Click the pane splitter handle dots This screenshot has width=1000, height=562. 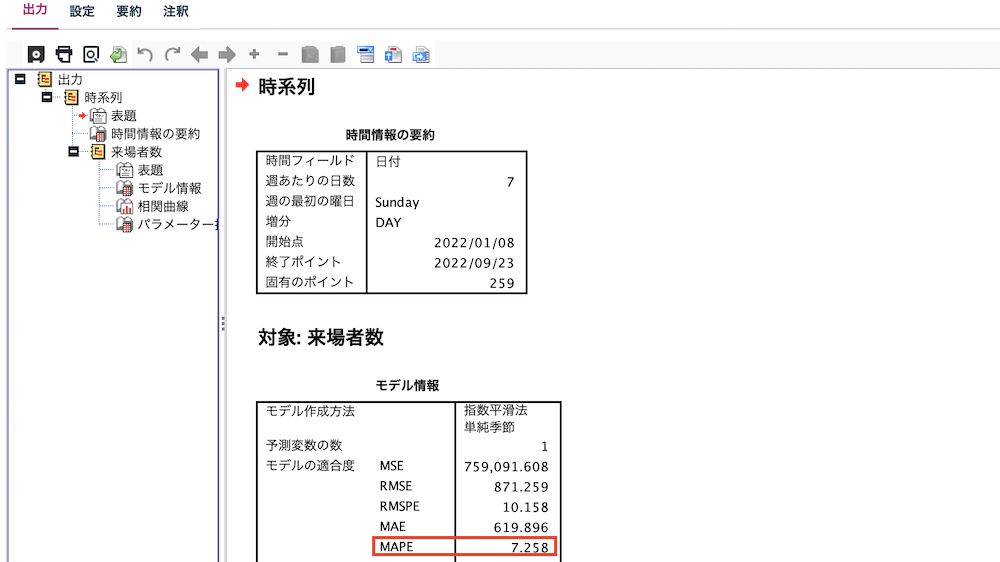coord(223,323)
